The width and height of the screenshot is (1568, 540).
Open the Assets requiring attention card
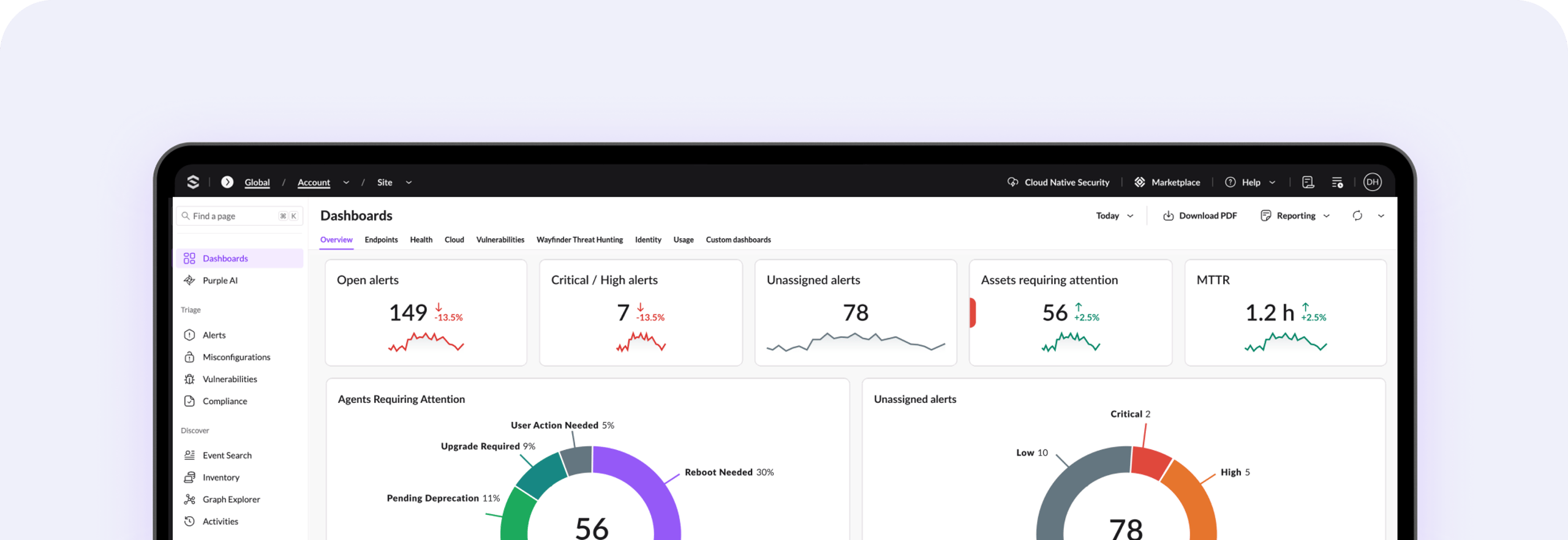[x=1071, y=312]
